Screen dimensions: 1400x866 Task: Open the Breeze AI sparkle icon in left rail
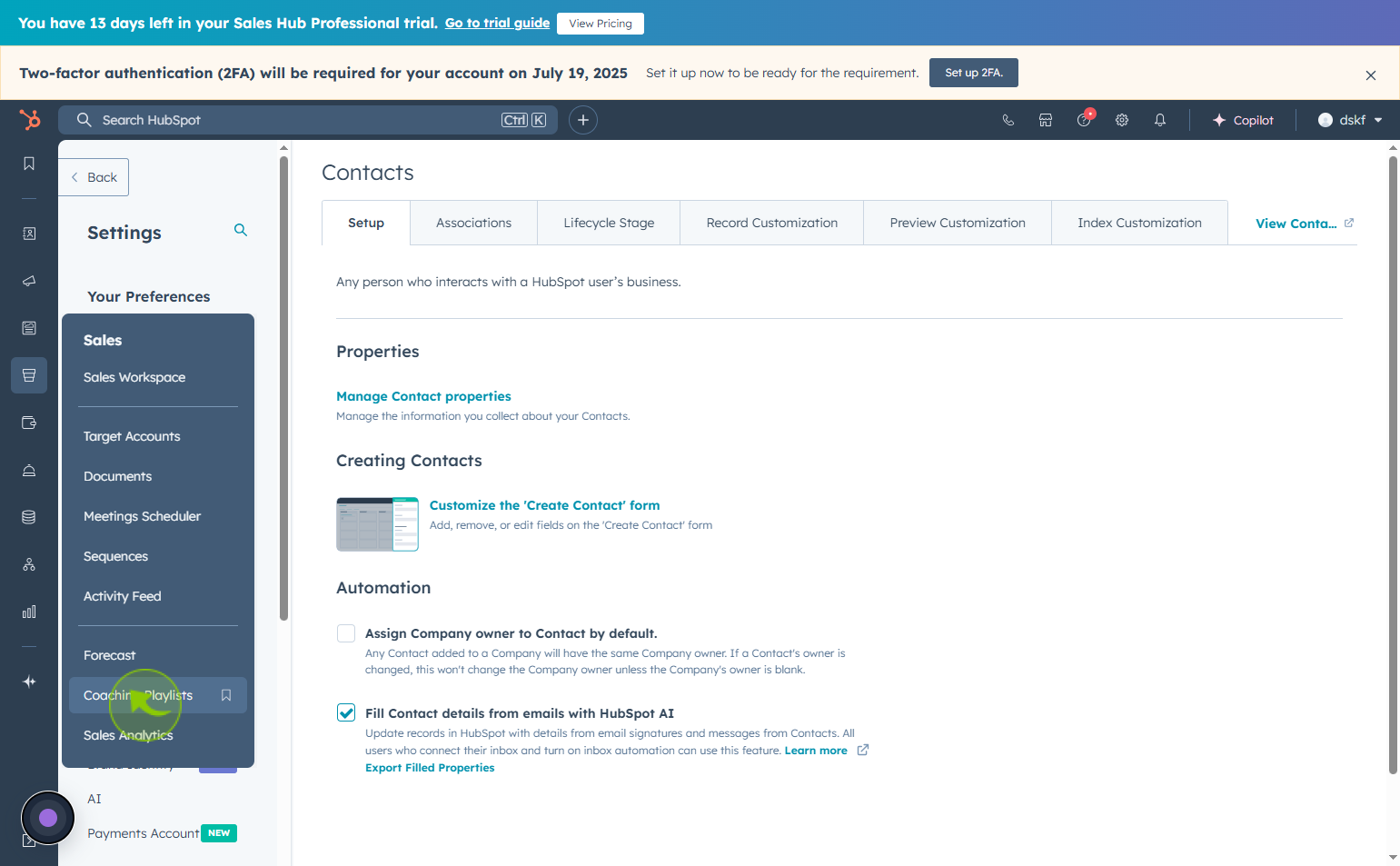tap(29, 682)
